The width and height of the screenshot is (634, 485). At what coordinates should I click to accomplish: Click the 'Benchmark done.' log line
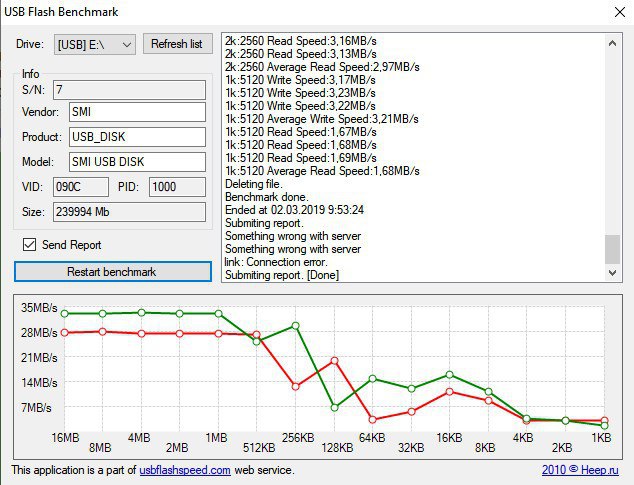coord(266,197)
